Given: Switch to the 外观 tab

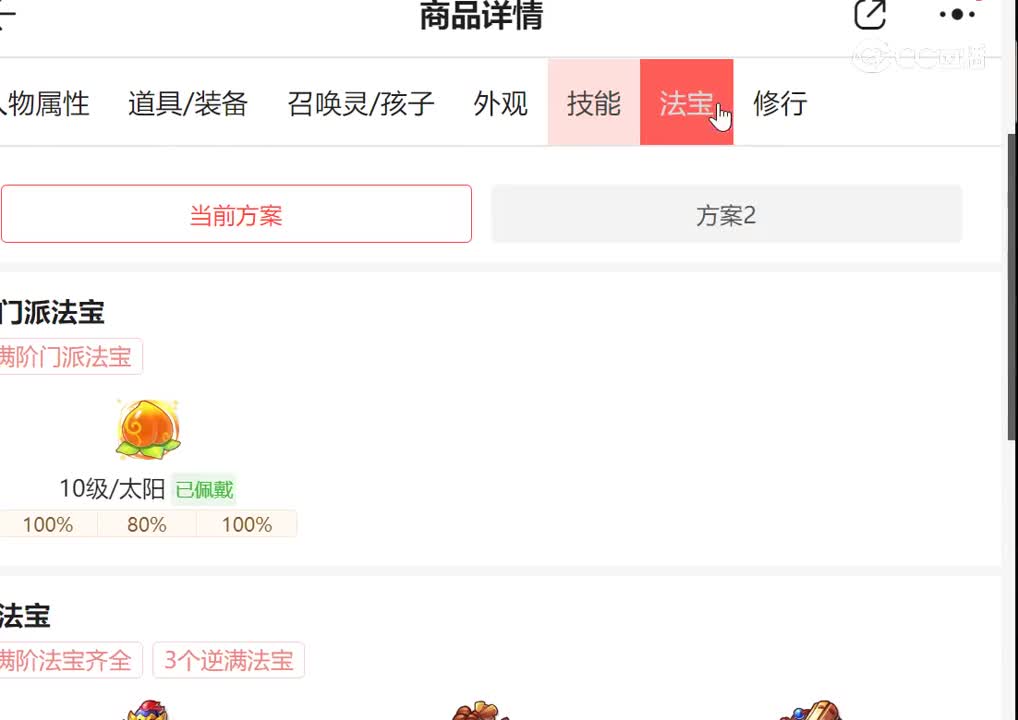Looking at the screenshot, I should (501, 103).
